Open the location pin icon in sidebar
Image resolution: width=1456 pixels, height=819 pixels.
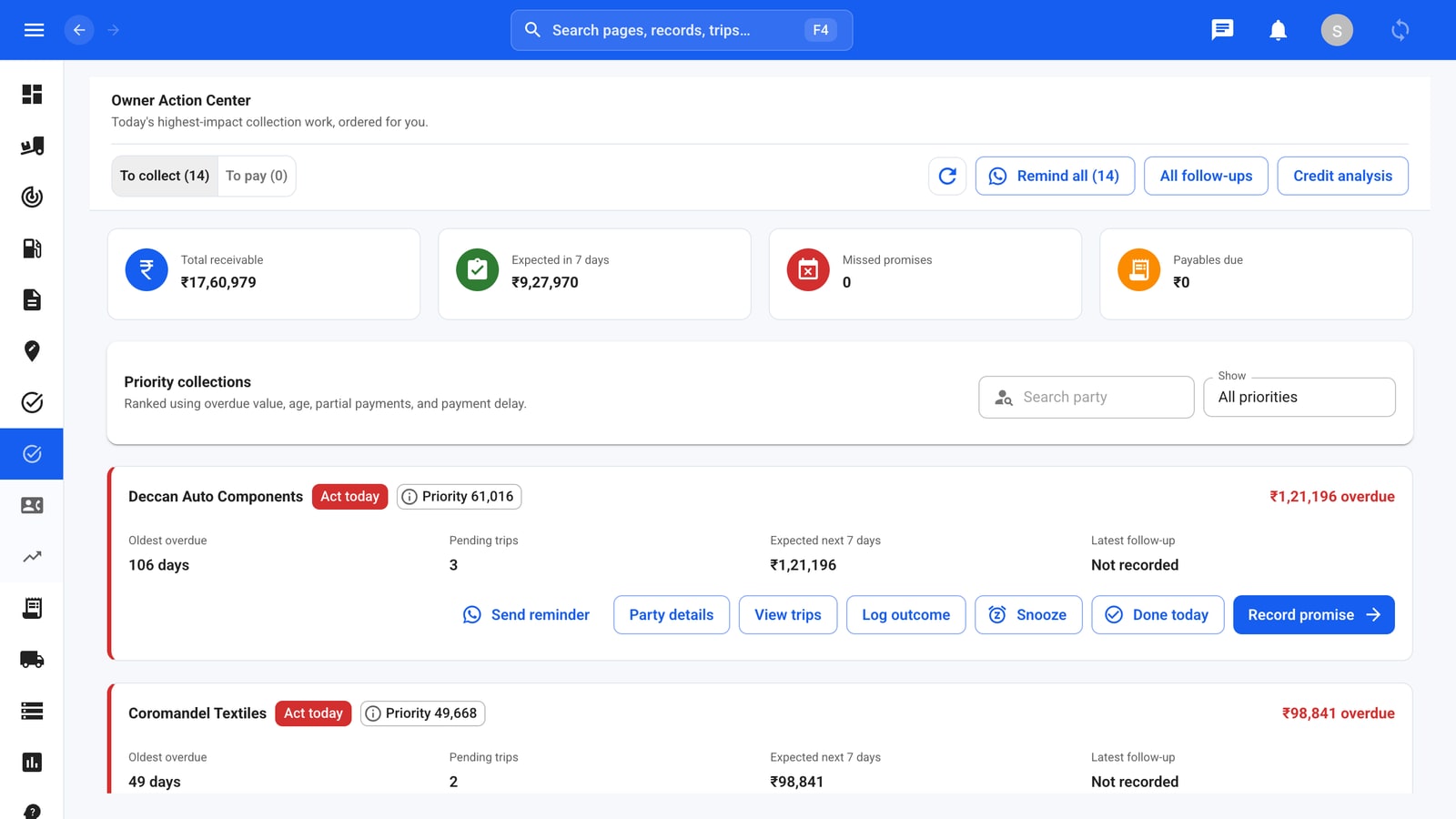tap(32, 351)
